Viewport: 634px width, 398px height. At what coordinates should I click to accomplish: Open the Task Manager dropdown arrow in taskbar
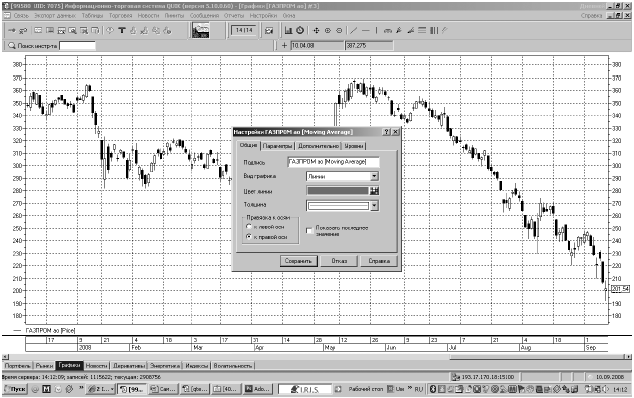(x=112, y=389)
